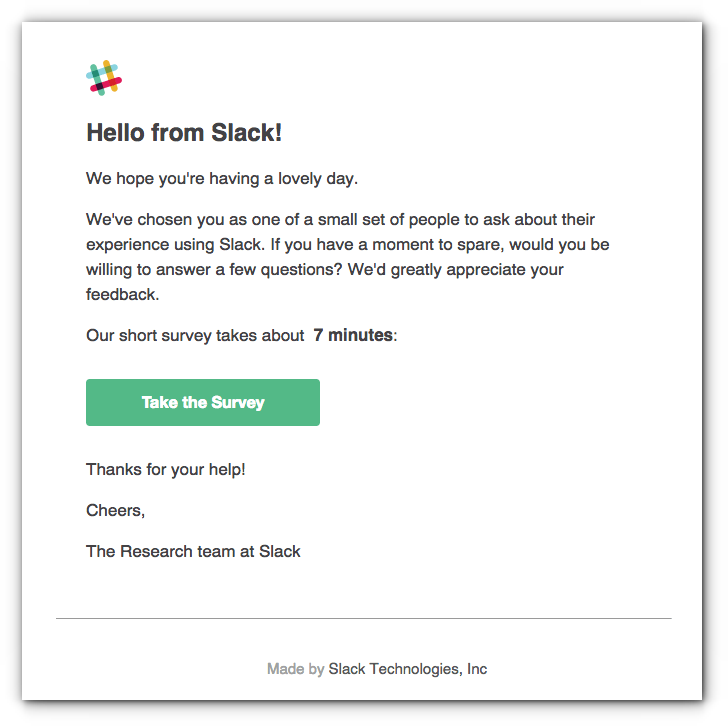This screenshot has height=726, width=728.
Task: Select the "Thanks for your help!" line
Action: tap(166, 469)
